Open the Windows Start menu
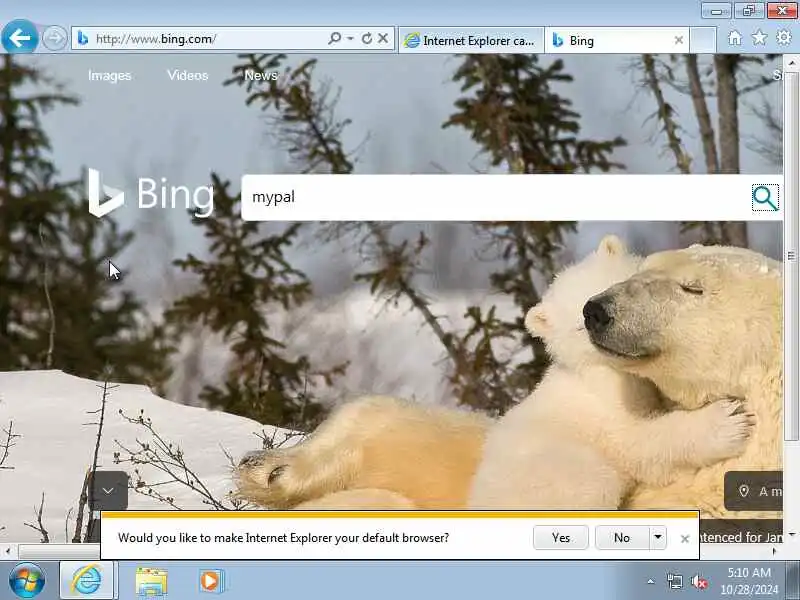This screenshot has width=800, height=600. coord(27,581)
